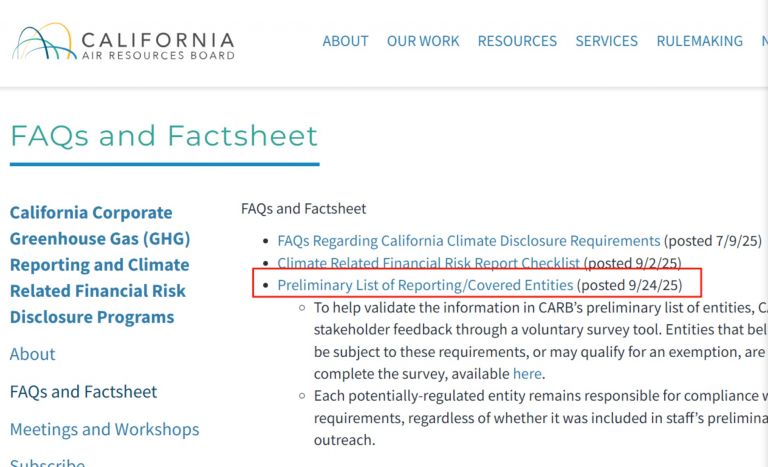This screenshot has height=467, width=768.
Task: Go to the sidebar About page
Action: (x=33, y=354)
